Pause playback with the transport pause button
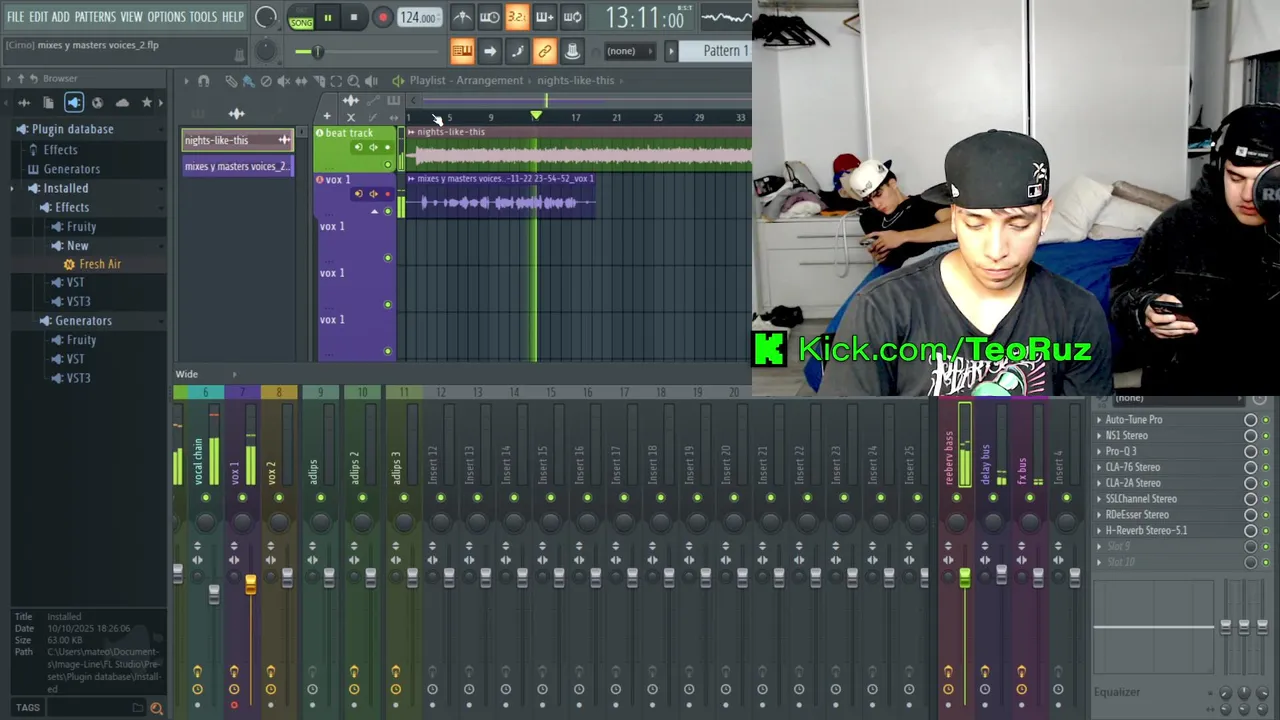Viewport: 1280px width, 720px height. click(x=327, y=17)
